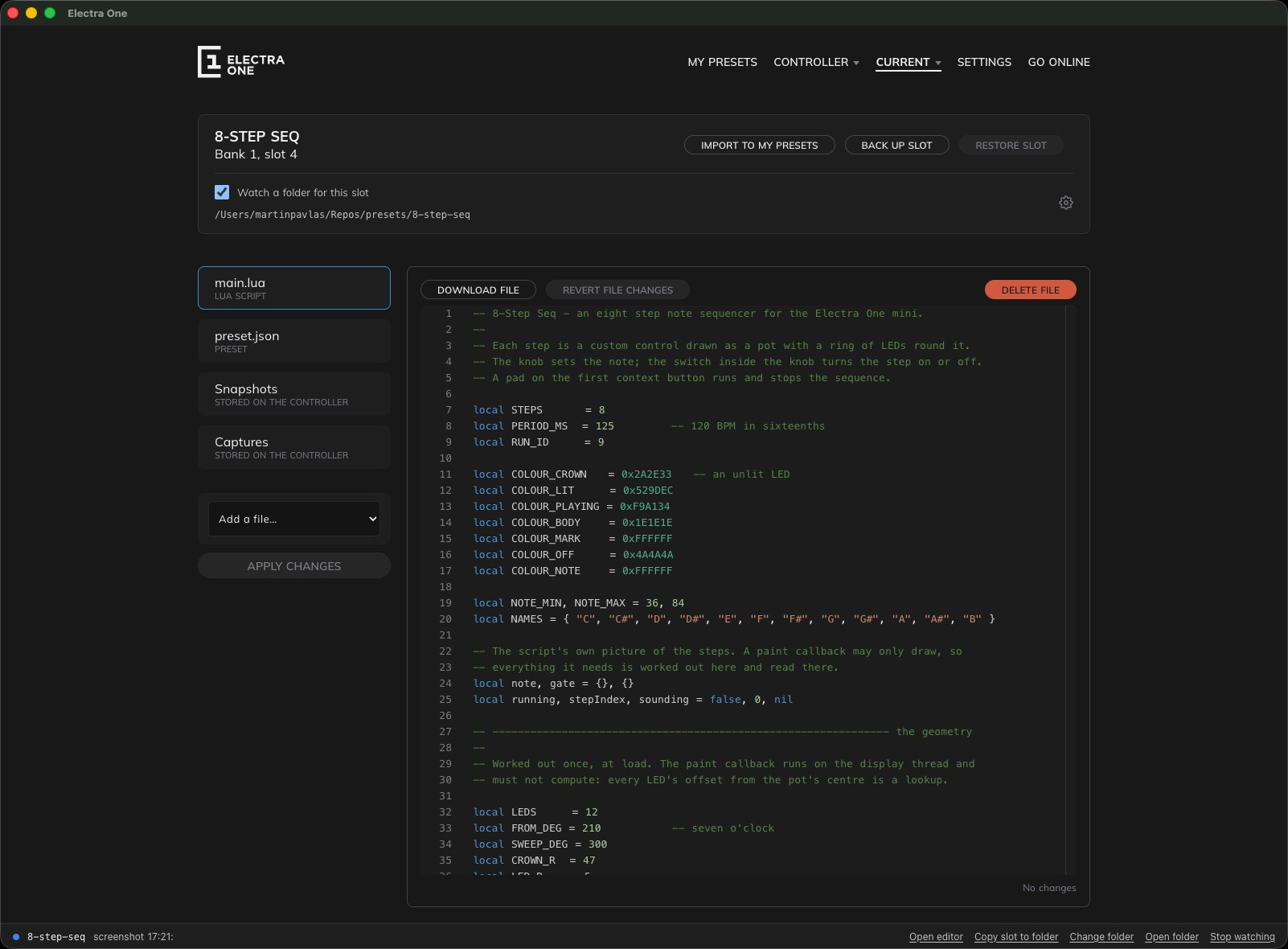This screenshot has height=949, width=1288.
Task: Click the Open folder link
Action: click(1171, 937)
